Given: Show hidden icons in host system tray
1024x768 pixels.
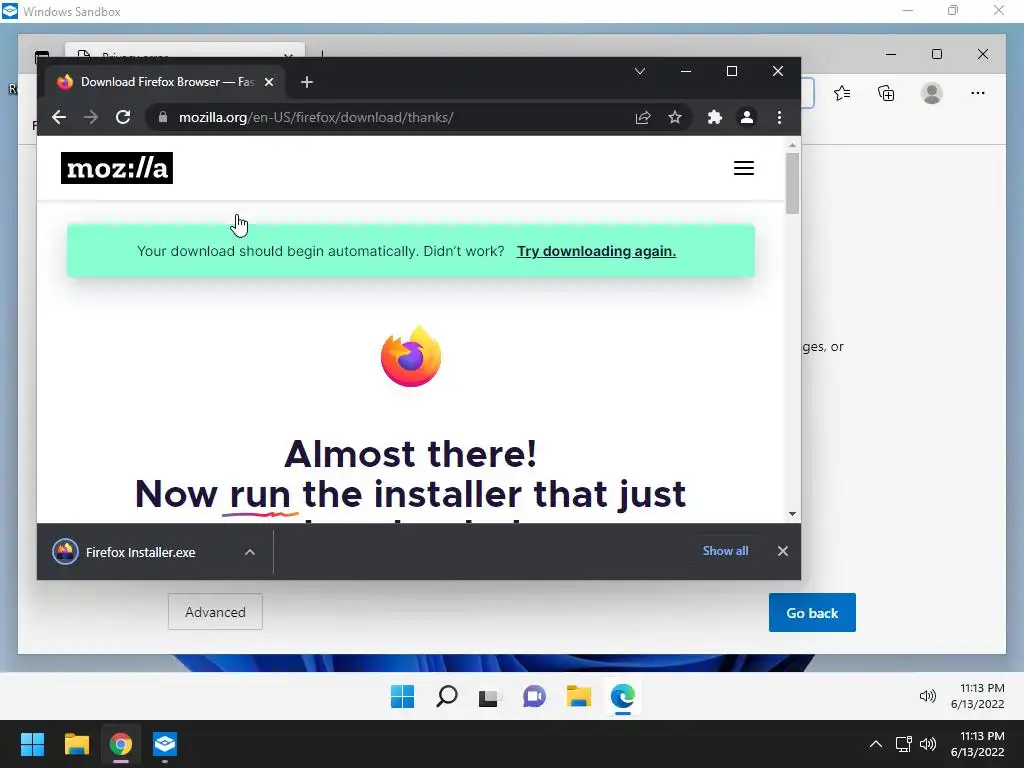Looking at the screenshot, I should click(x=876, y=744).
